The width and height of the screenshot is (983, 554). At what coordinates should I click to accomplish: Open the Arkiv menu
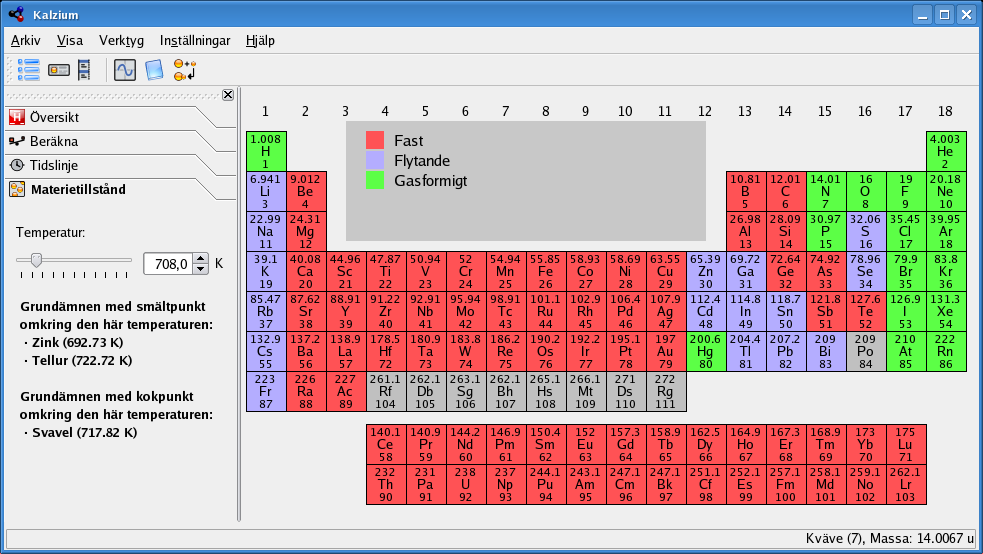click(26, 40)
